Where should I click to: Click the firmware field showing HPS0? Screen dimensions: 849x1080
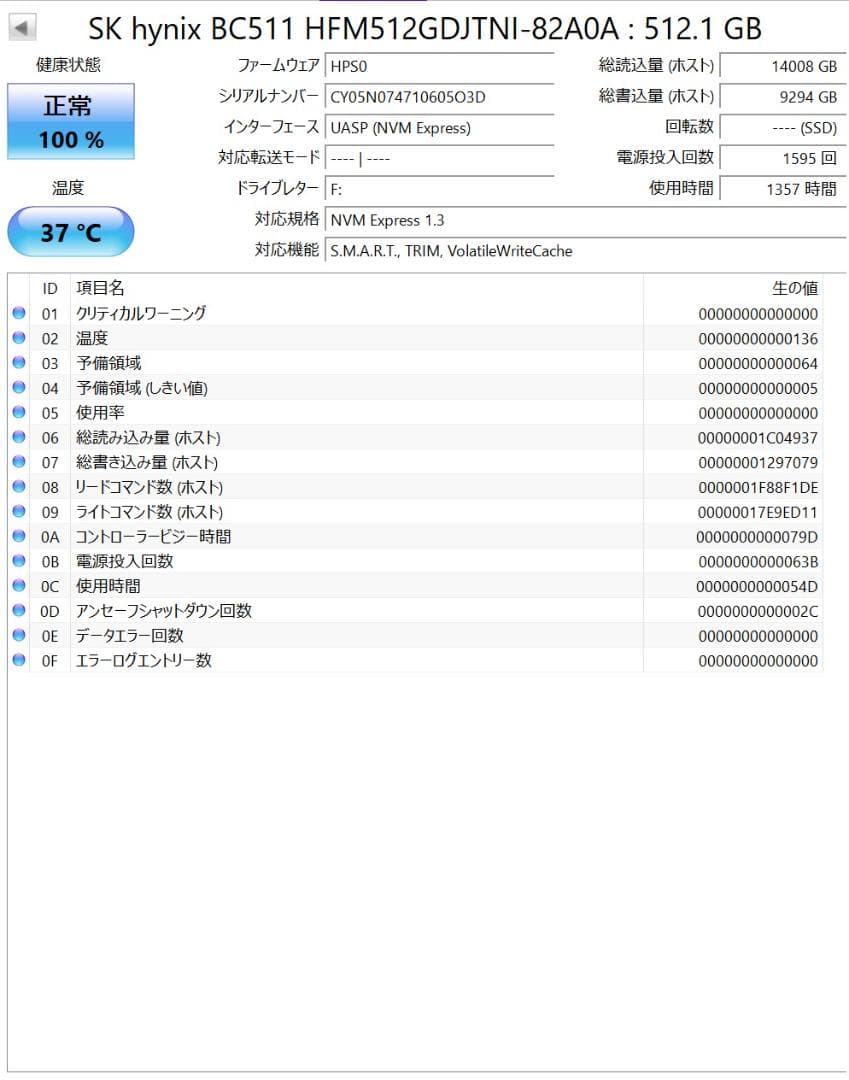(439, 66)
